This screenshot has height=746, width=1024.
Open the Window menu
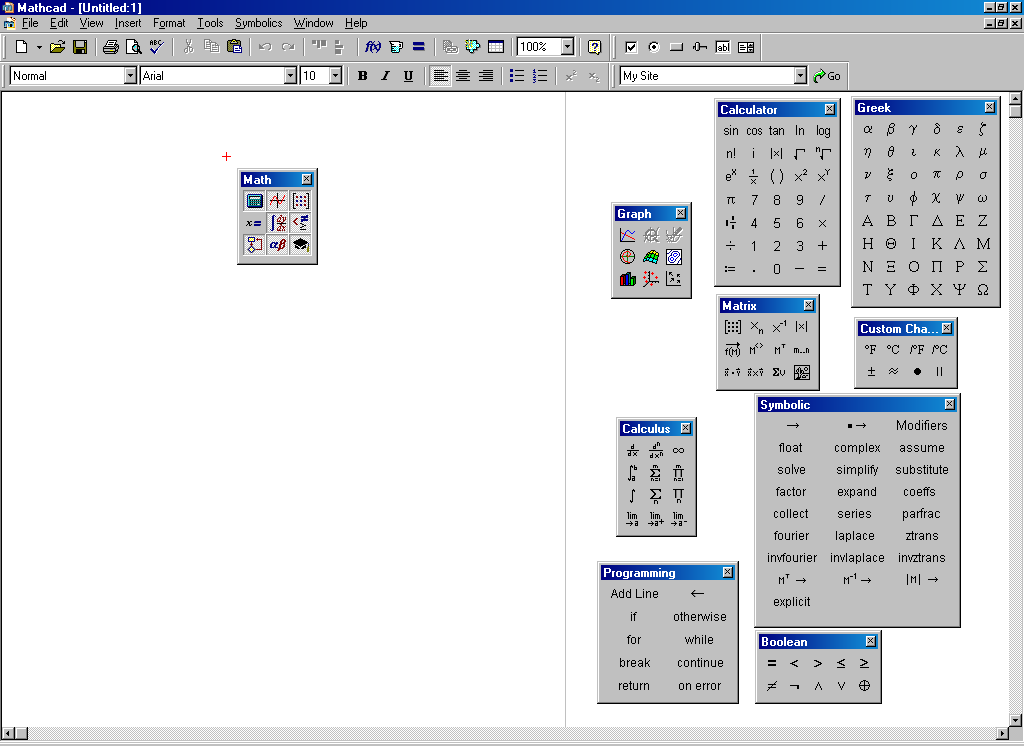click(313, 23)
